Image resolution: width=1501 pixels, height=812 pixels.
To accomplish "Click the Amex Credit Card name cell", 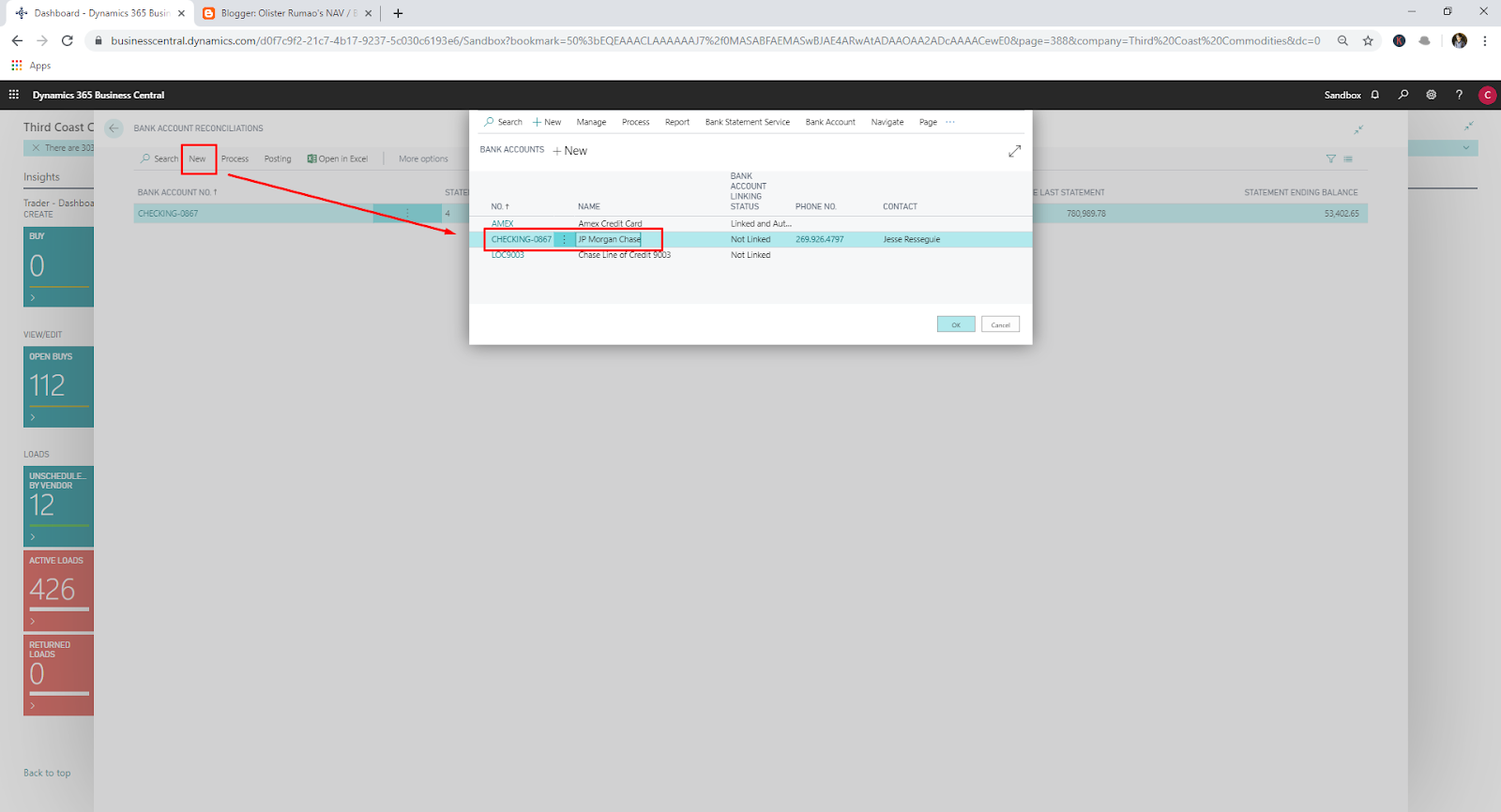I will [610, 224].
